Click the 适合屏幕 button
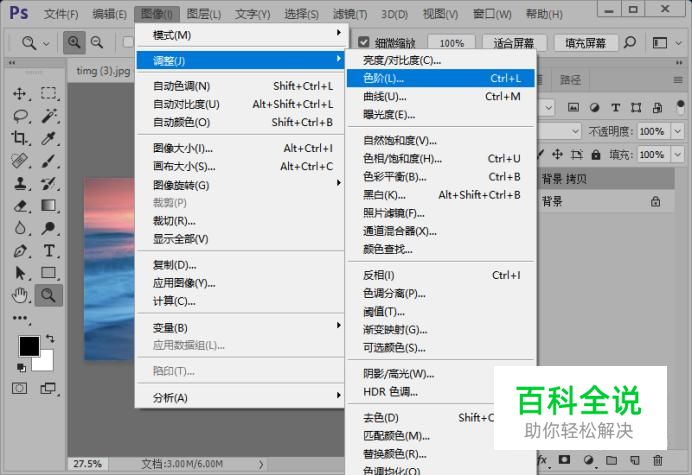 (514, 43)
